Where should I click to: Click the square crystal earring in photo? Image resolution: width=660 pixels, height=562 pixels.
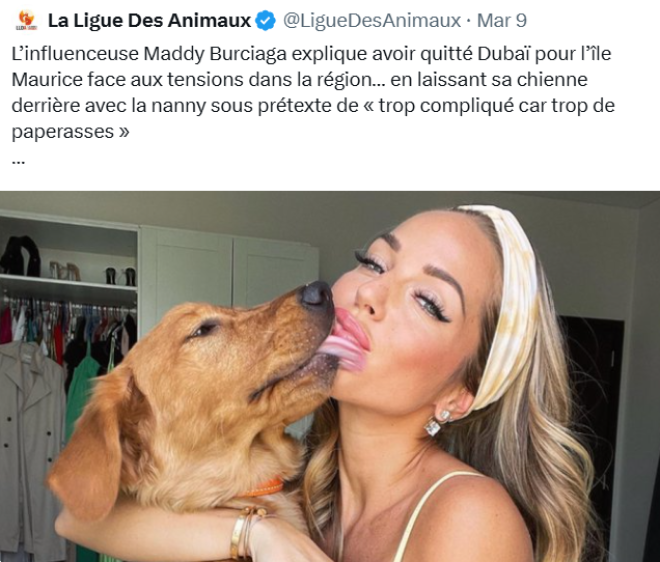[434, 425]
